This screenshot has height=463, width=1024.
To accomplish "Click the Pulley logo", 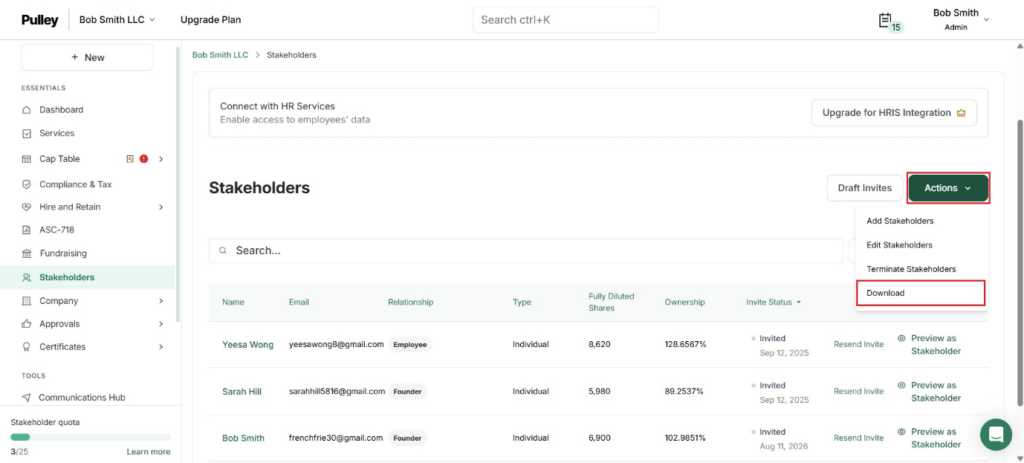I will (40, 20).
